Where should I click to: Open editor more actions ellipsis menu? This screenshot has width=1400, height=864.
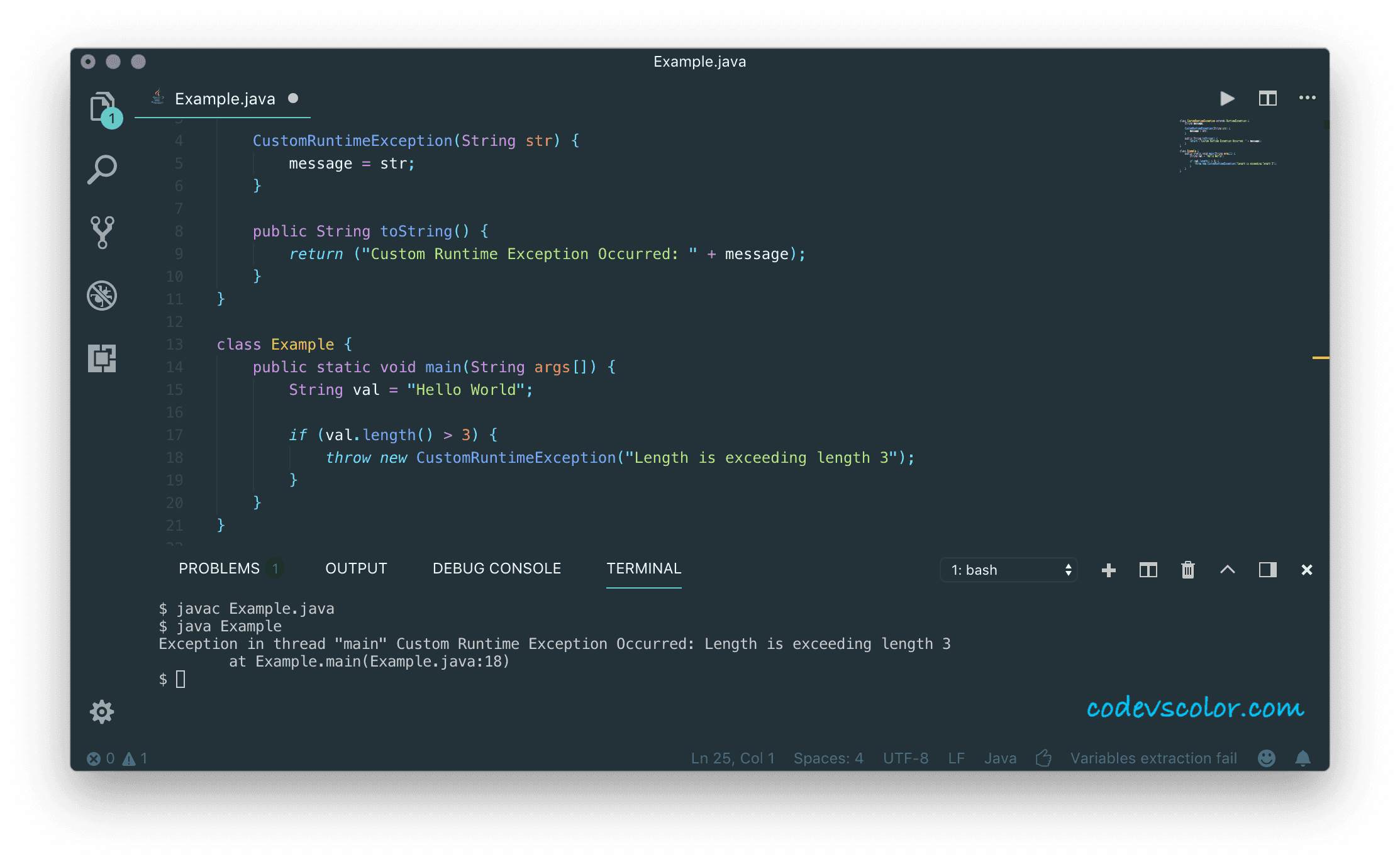(1308, 99)
